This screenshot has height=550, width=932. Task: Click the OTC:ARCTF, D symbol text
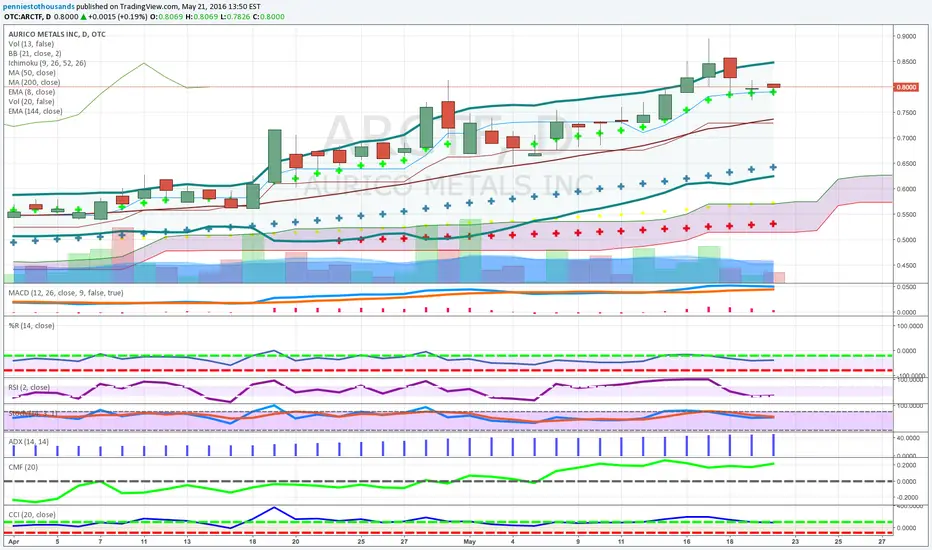(27, 17)
